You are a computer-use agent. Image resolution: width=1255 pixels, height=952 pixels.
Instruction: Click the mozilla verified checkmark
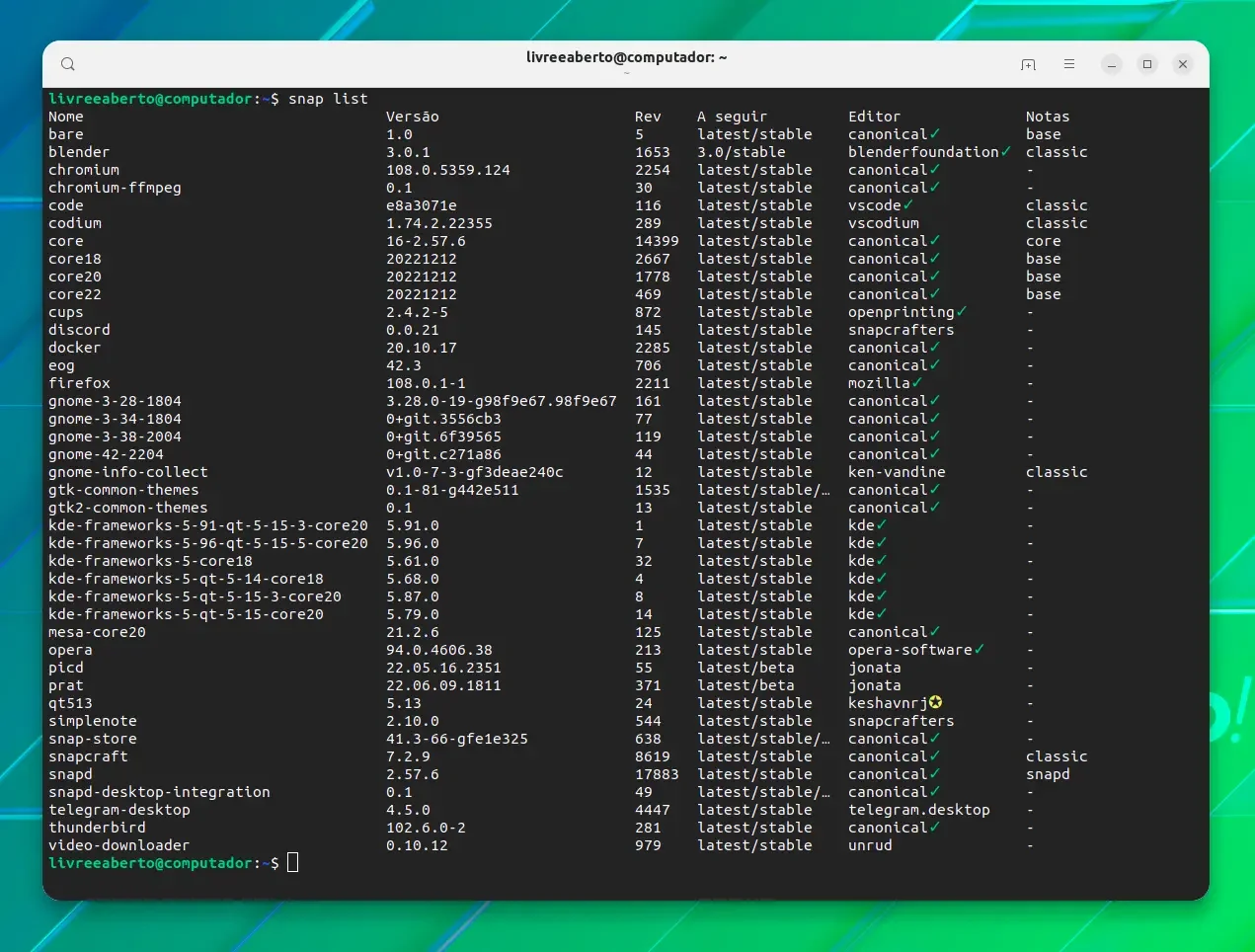(x=917, y=383)
